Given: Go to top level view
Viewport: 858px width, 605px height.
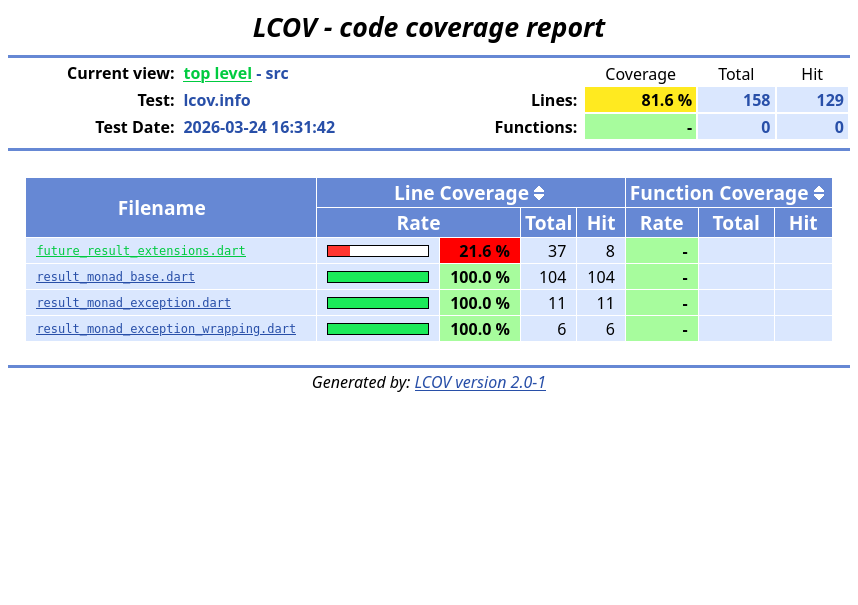Looking at the screenshot, I should pos(217,74).
